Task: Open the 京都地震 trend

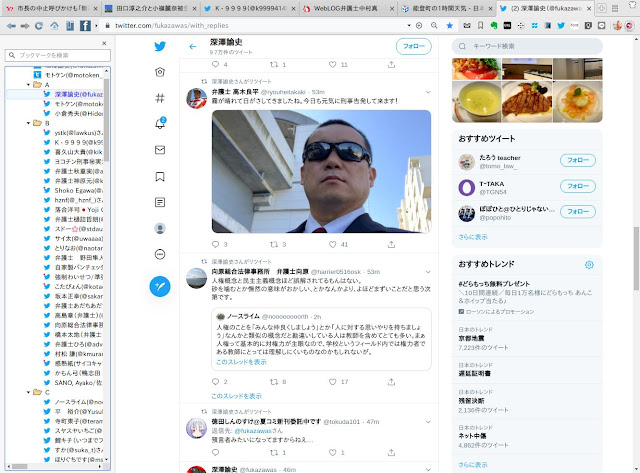Action: click(471, 338)
